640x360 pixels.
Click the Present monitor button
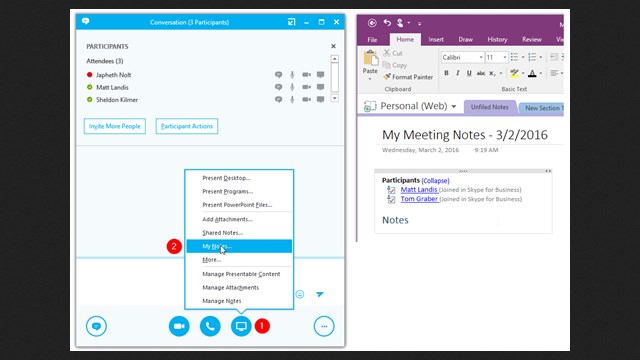pos(241,326)
